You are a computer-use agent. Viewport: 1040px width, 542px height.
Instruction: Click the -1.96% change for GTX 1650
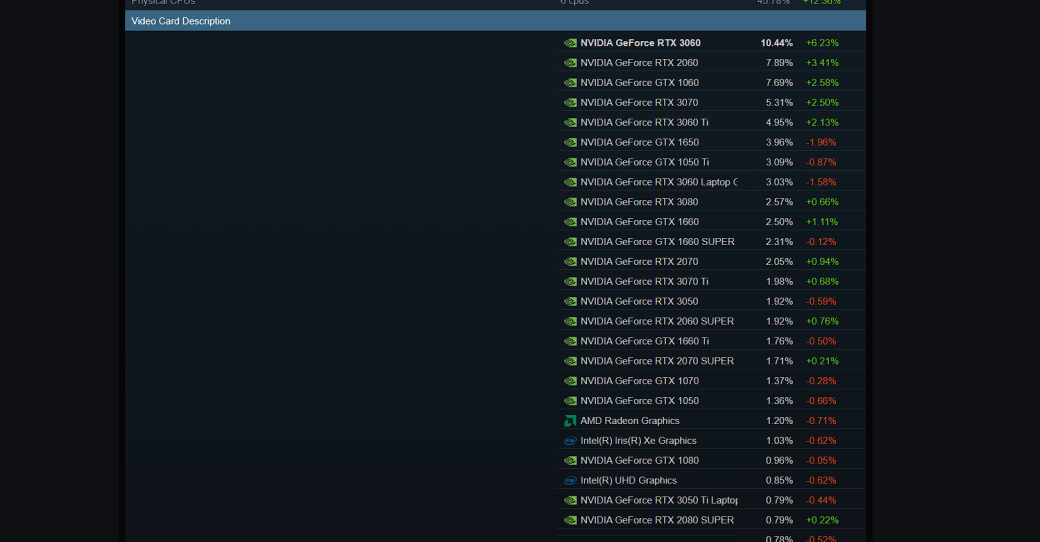[821, 142]
